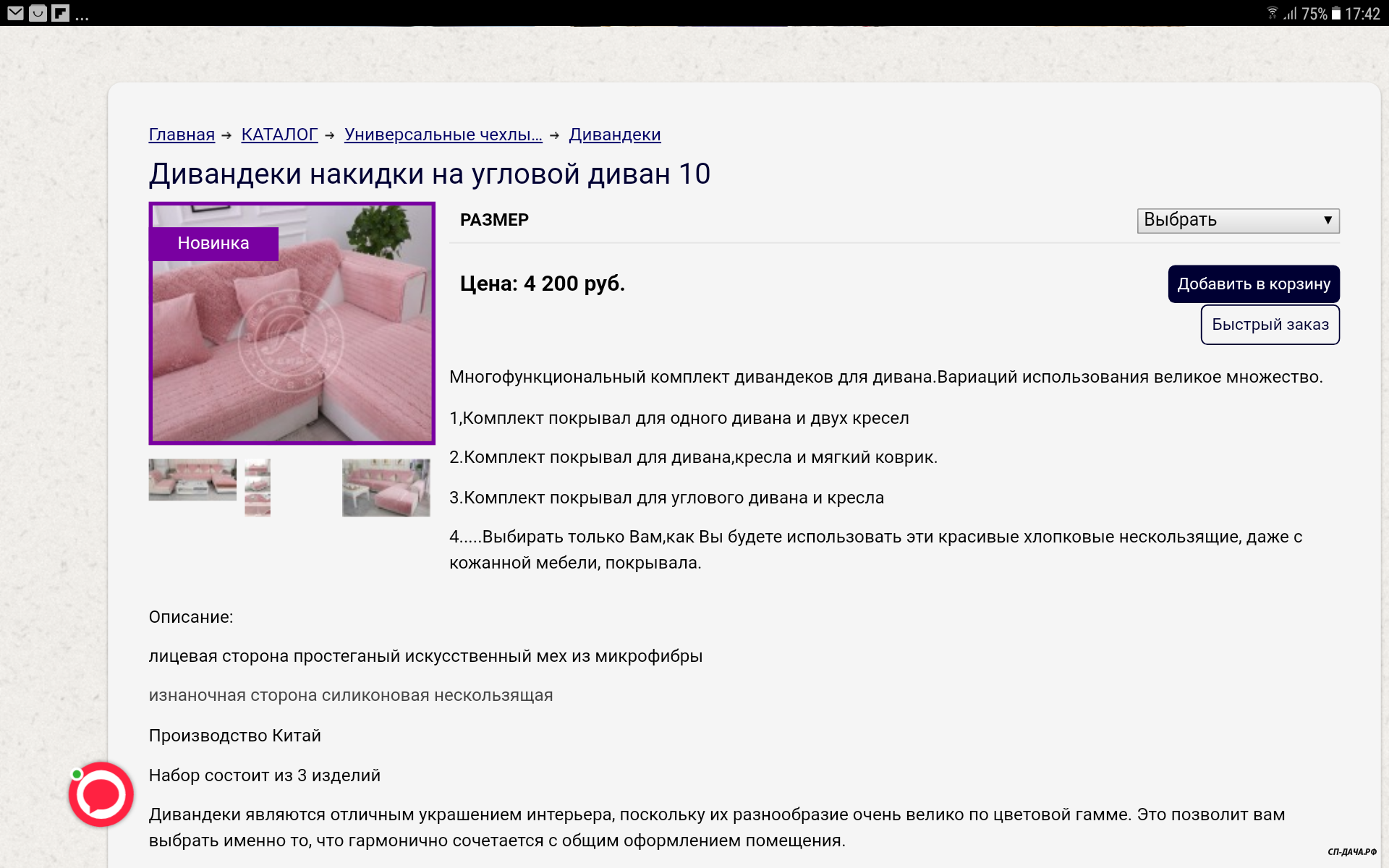
Task: Open the red live chat bubble
Action: tap(101, 793)
